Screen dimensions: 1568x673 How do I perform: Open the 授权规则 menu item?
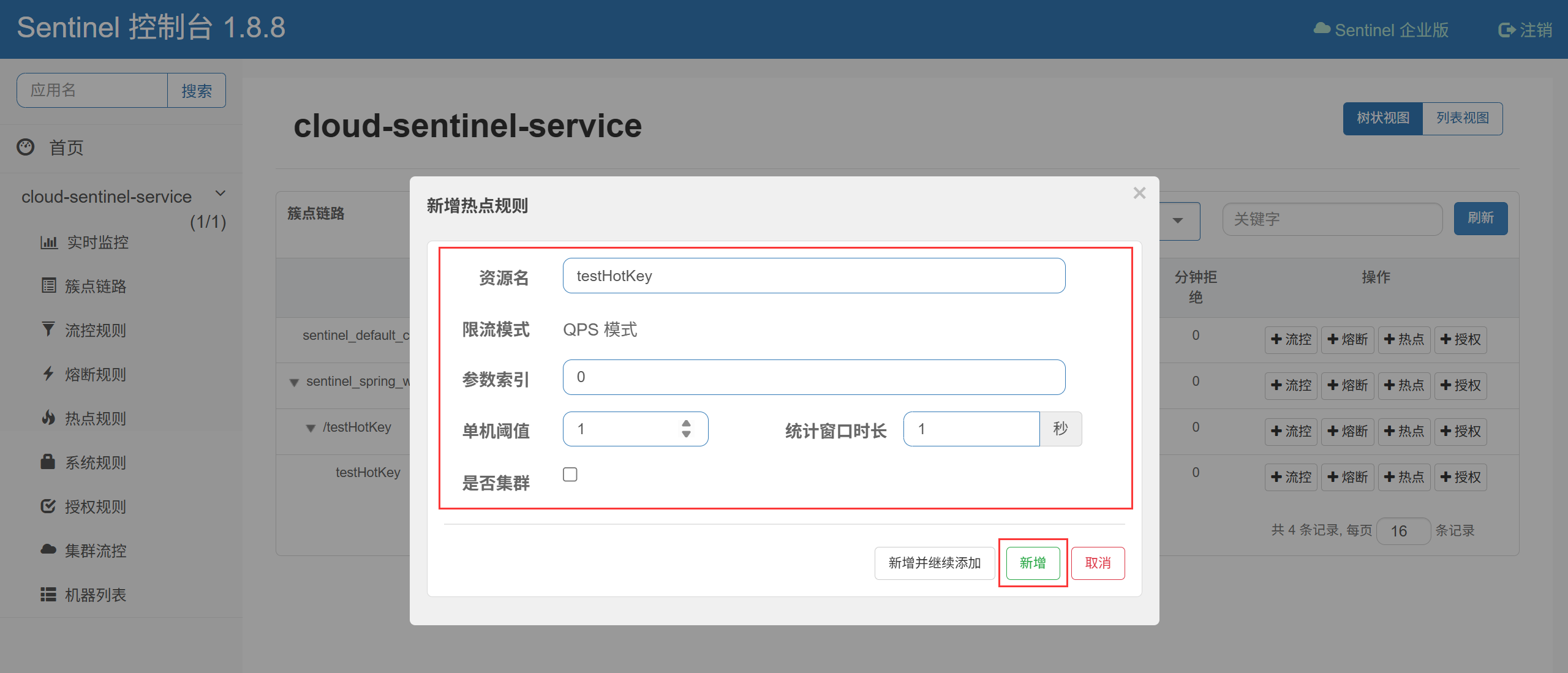tap(95, 506)
